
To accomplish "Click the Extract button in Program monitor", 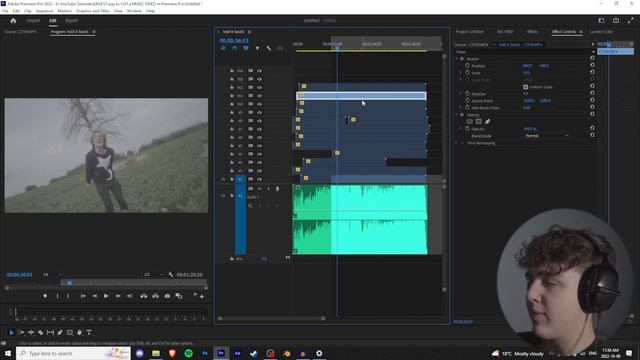I will (x=156, y=296).
